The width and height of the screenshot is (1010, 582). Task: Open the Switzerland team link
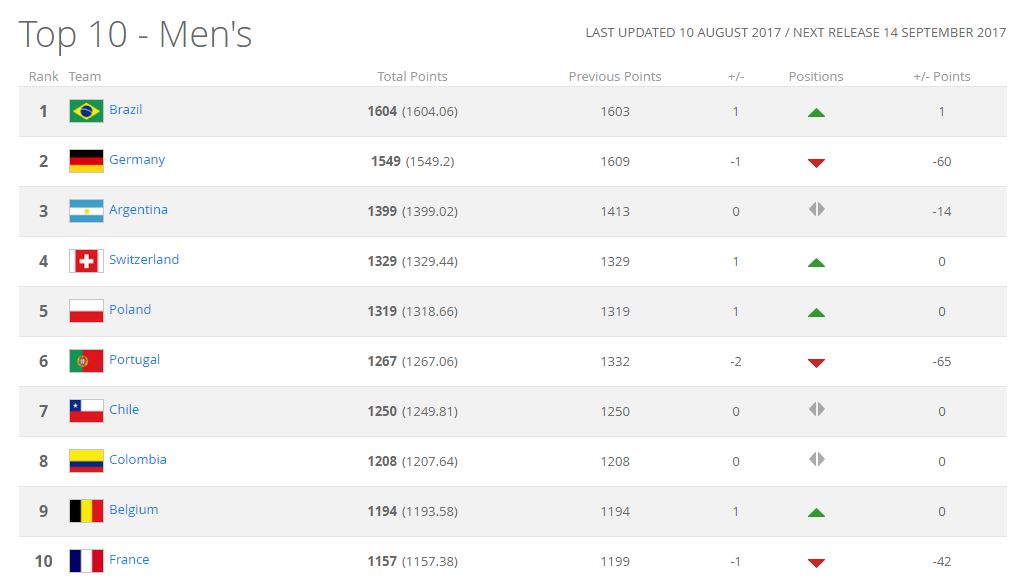pyautogui.click(x=144, y=260)
